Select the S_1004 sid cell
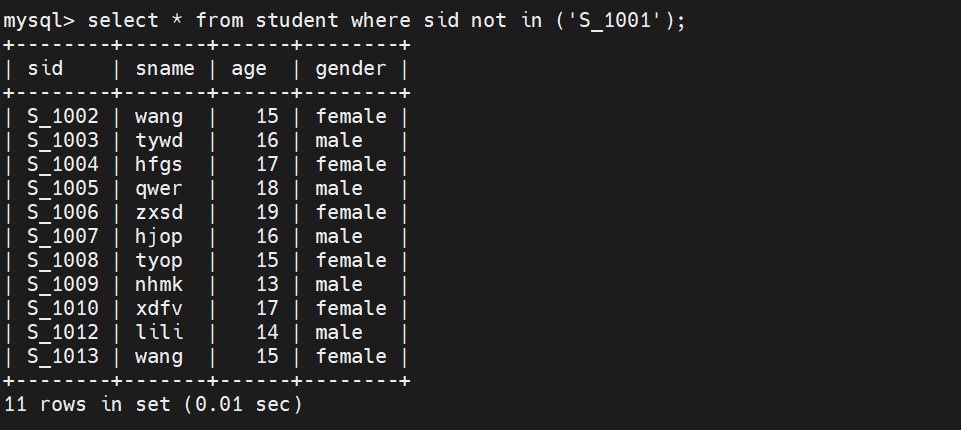 [x=63, y=165]
